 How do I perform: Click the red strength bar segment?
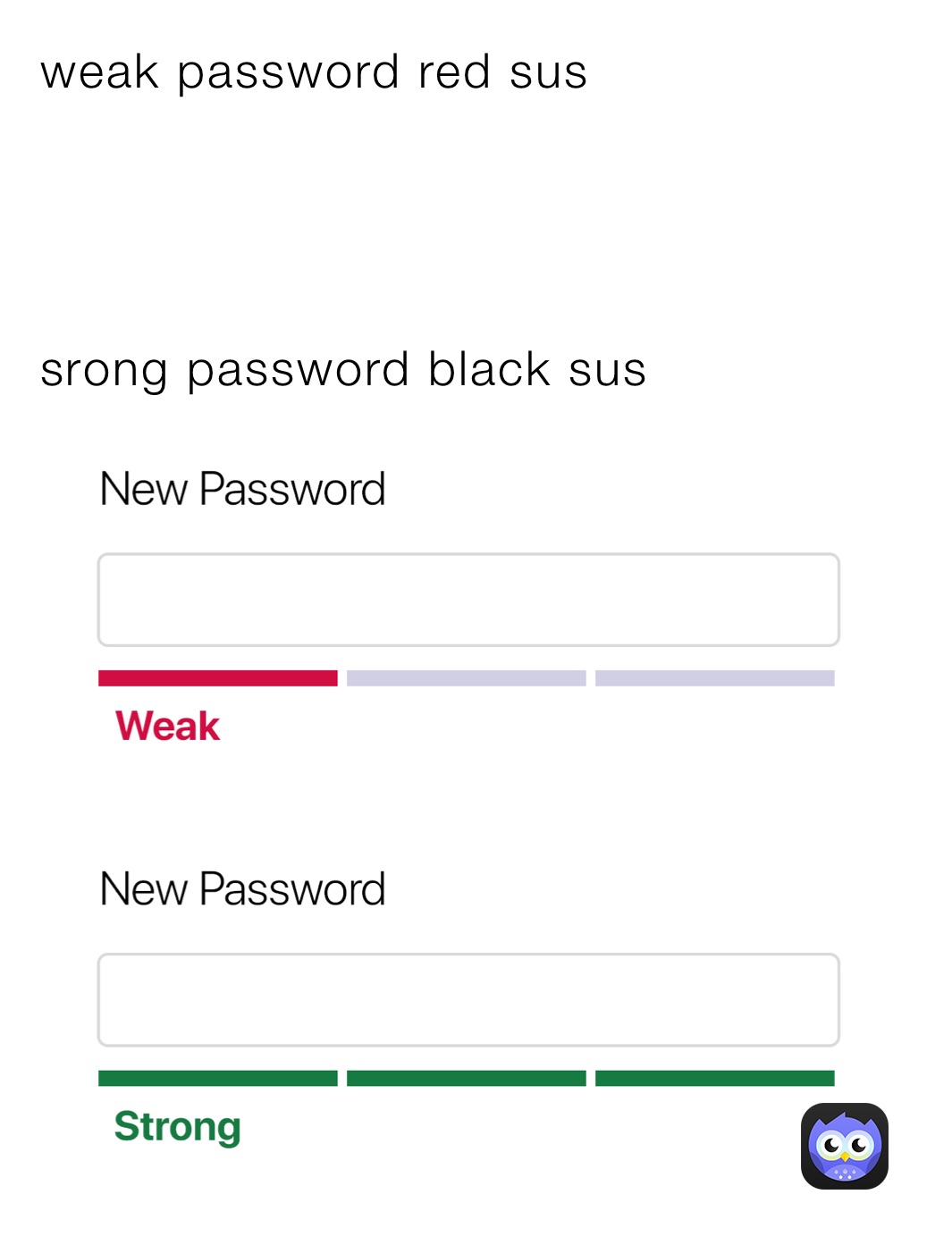[217, 678]
